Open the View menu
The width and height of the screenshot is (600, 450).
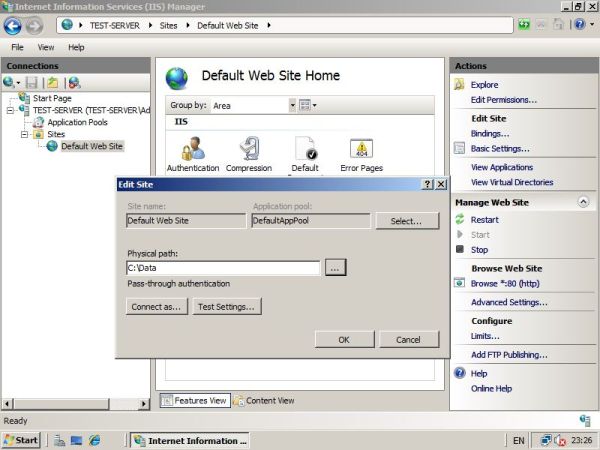(46, 47)
